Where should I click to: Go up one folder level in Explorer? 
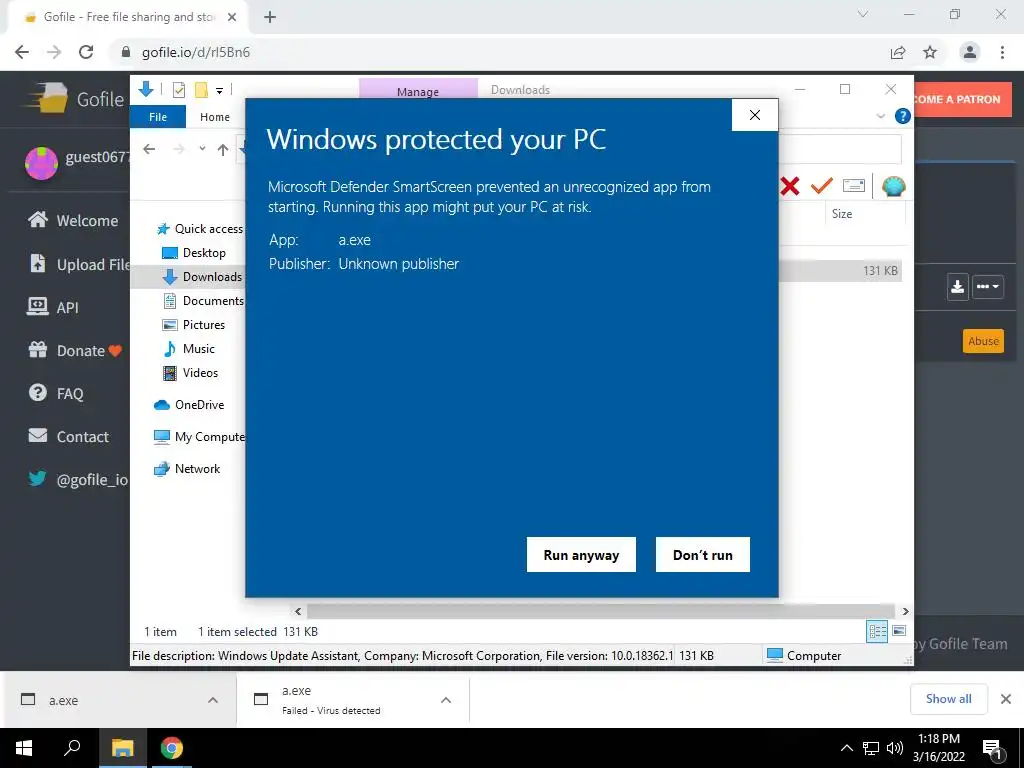(223, 150)
